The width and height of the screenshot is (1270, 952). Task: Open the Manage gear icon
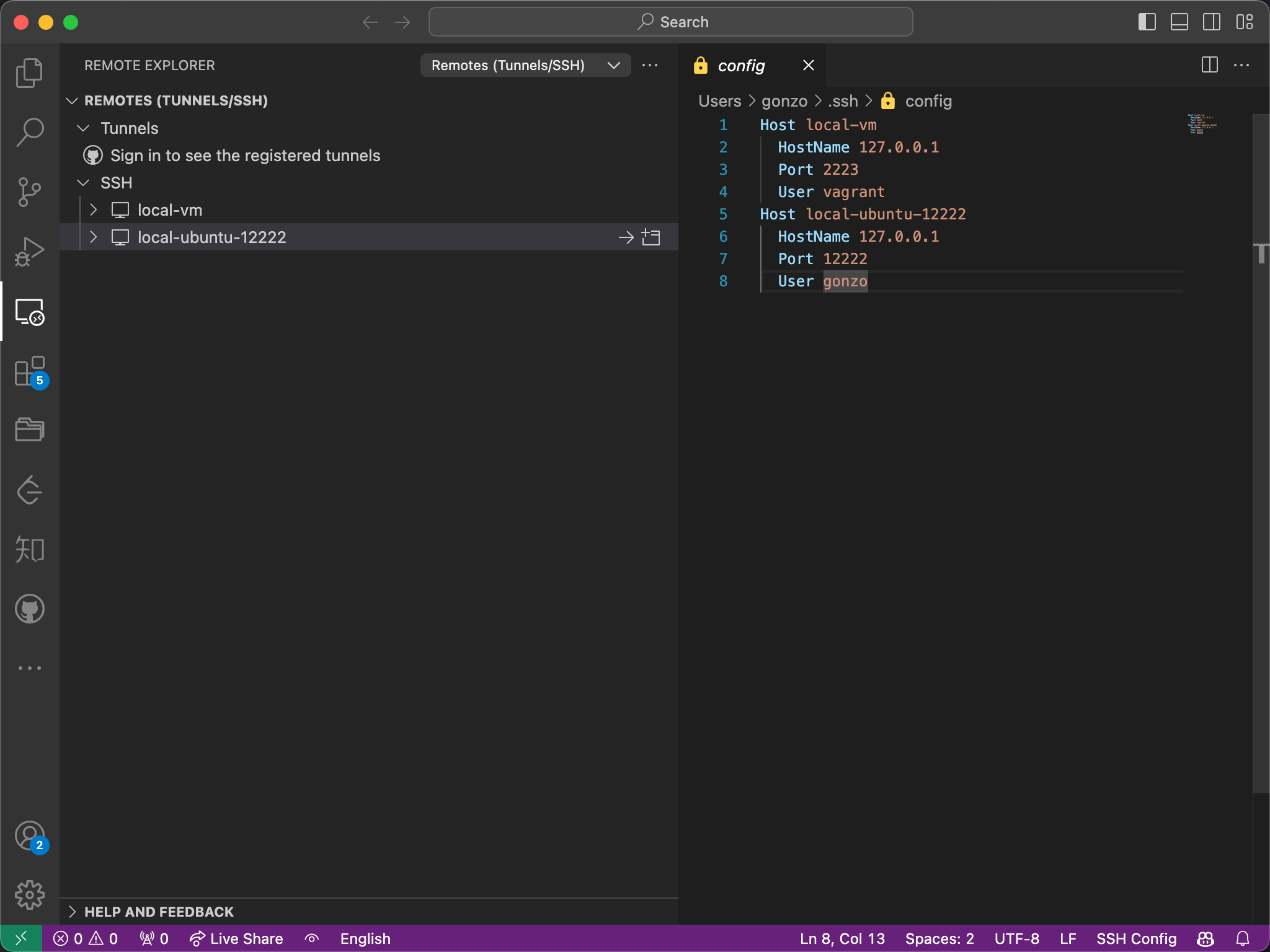29,895
